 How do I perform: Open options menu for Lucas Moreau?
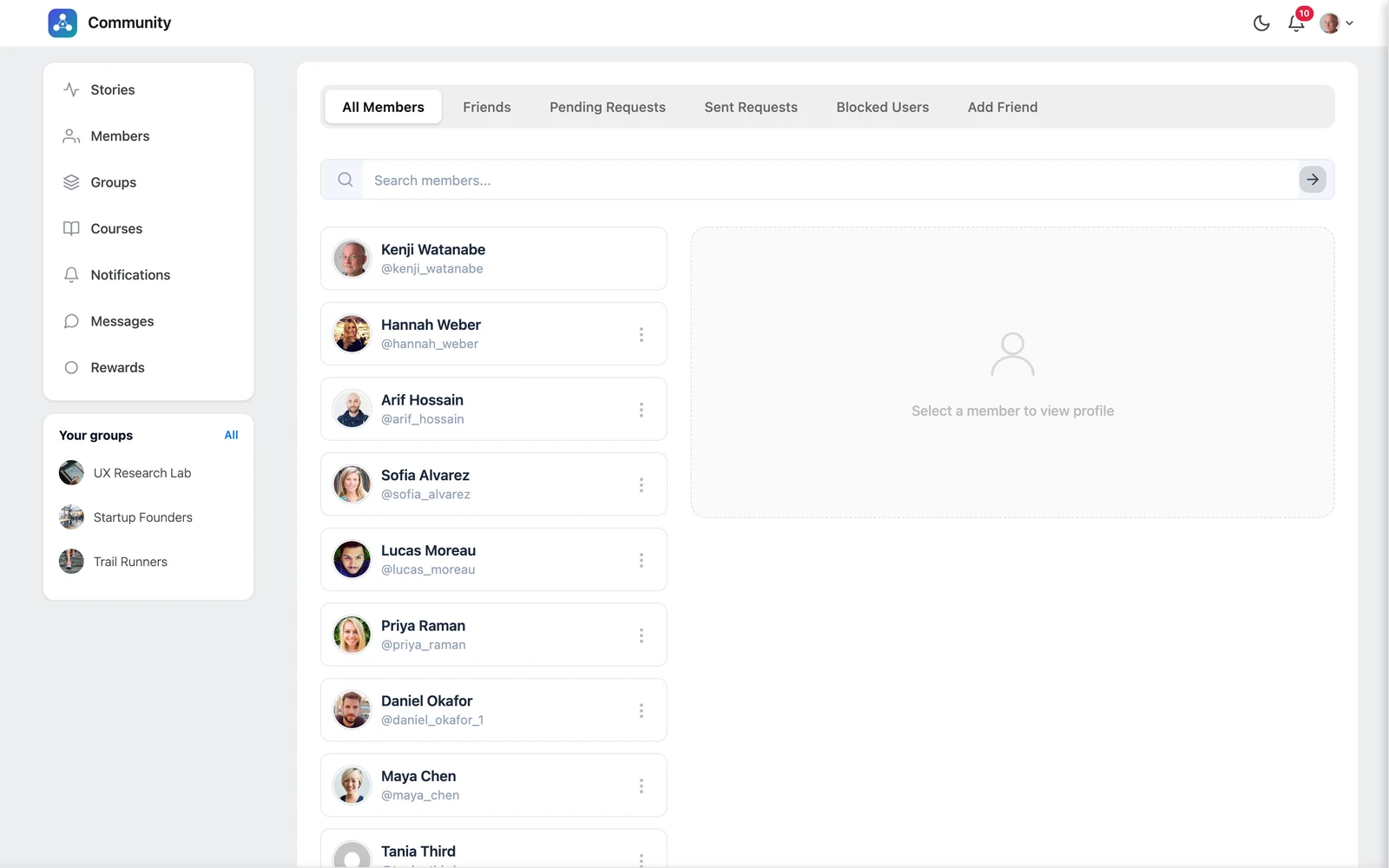(642, 560)
